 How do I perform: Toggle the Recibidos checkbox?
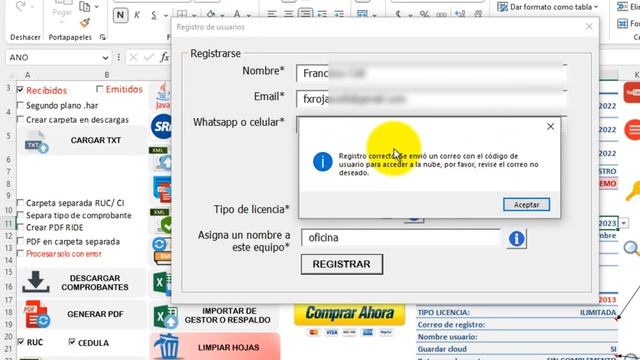(x=20, y=89)
